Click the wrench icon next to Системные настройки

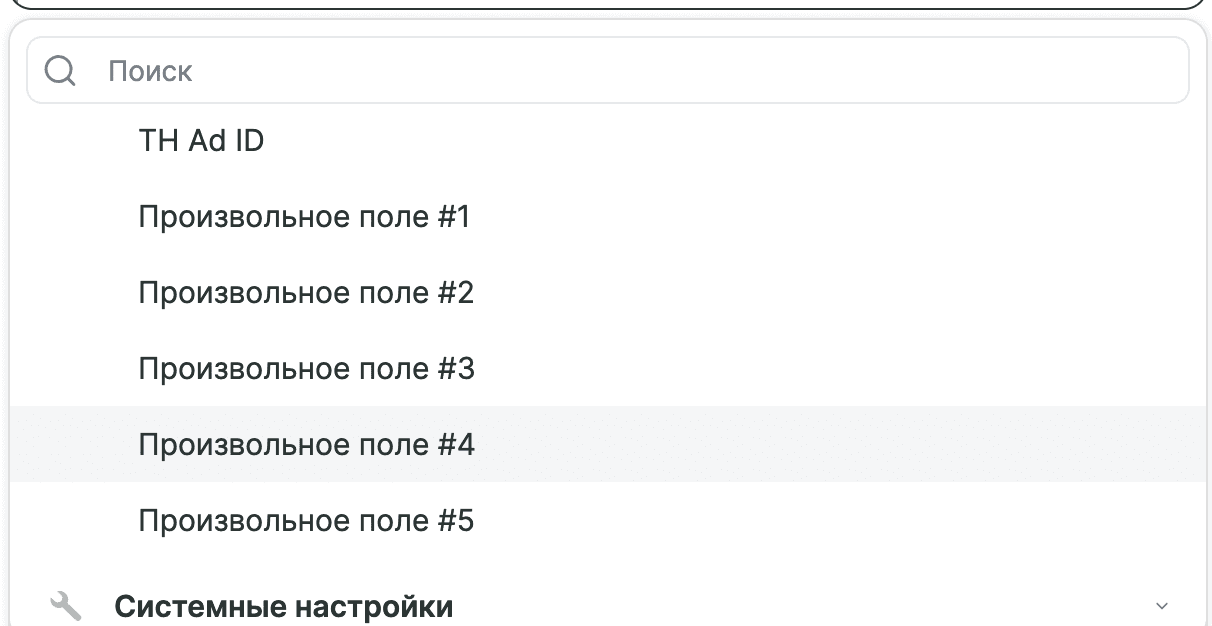64,604
